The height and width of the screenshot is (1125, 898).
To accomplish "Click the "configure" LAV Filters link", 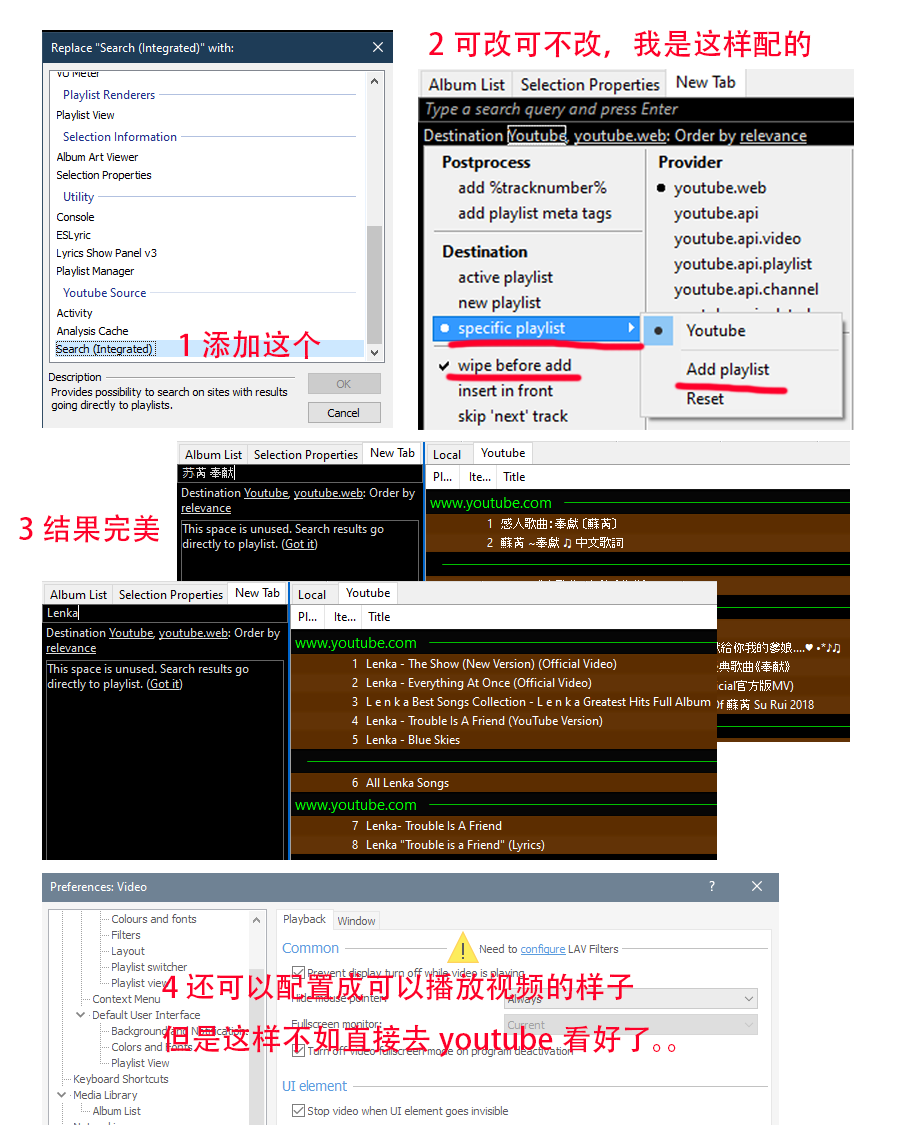I will [541, 948].
